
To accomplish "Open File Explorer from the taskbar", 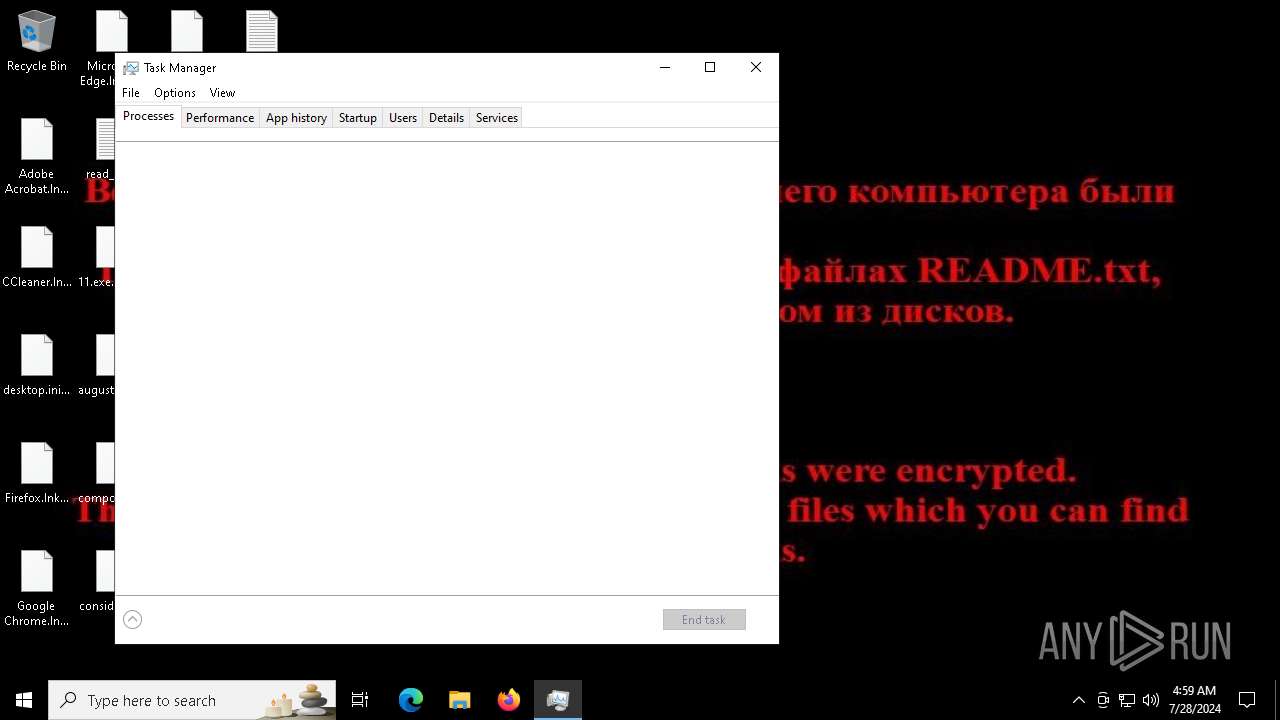I will 460,700.
